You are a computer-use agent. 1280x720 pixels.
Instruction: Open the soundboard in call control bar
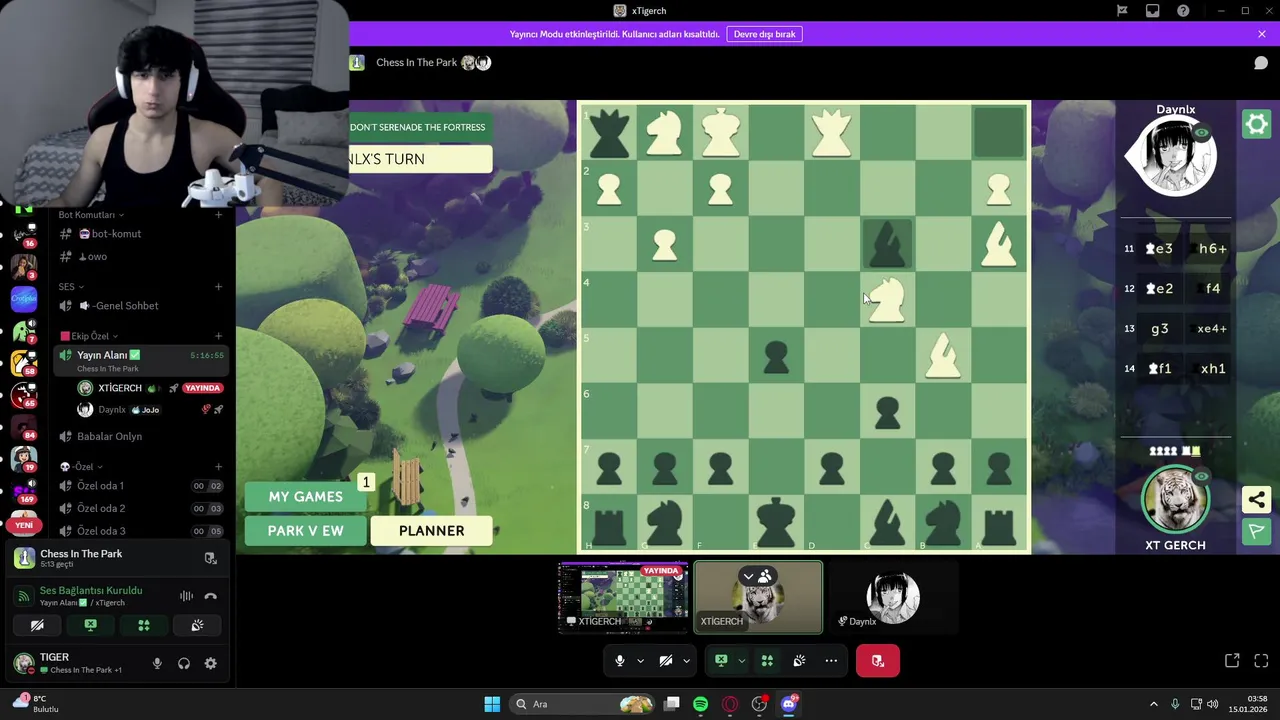799,661
